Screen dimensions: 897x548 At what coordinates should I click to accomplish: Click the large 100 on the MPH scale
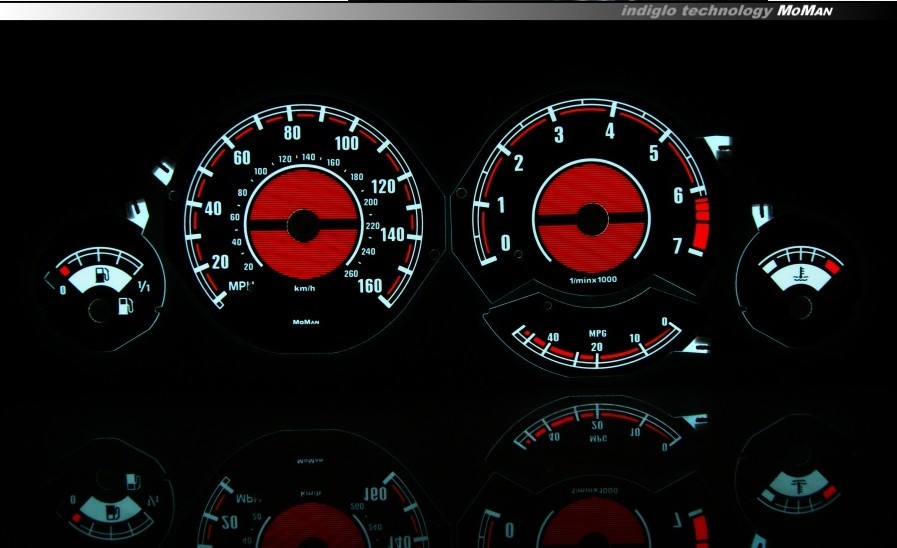pos(347,143)
